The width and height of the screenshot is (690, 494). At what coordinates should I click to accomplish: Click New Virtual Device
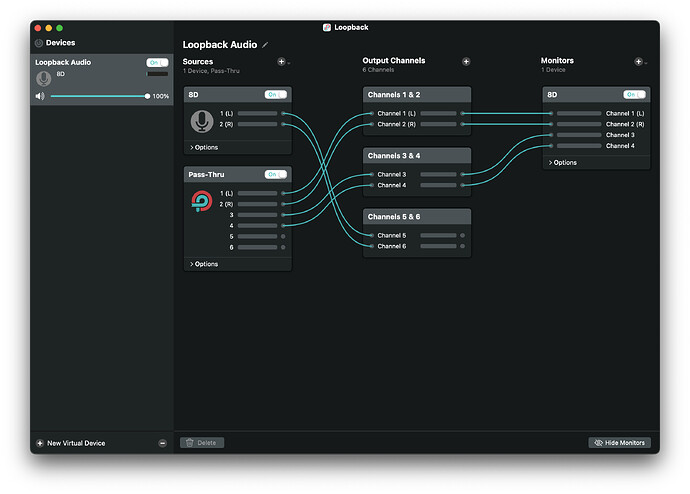coord(76,443)
